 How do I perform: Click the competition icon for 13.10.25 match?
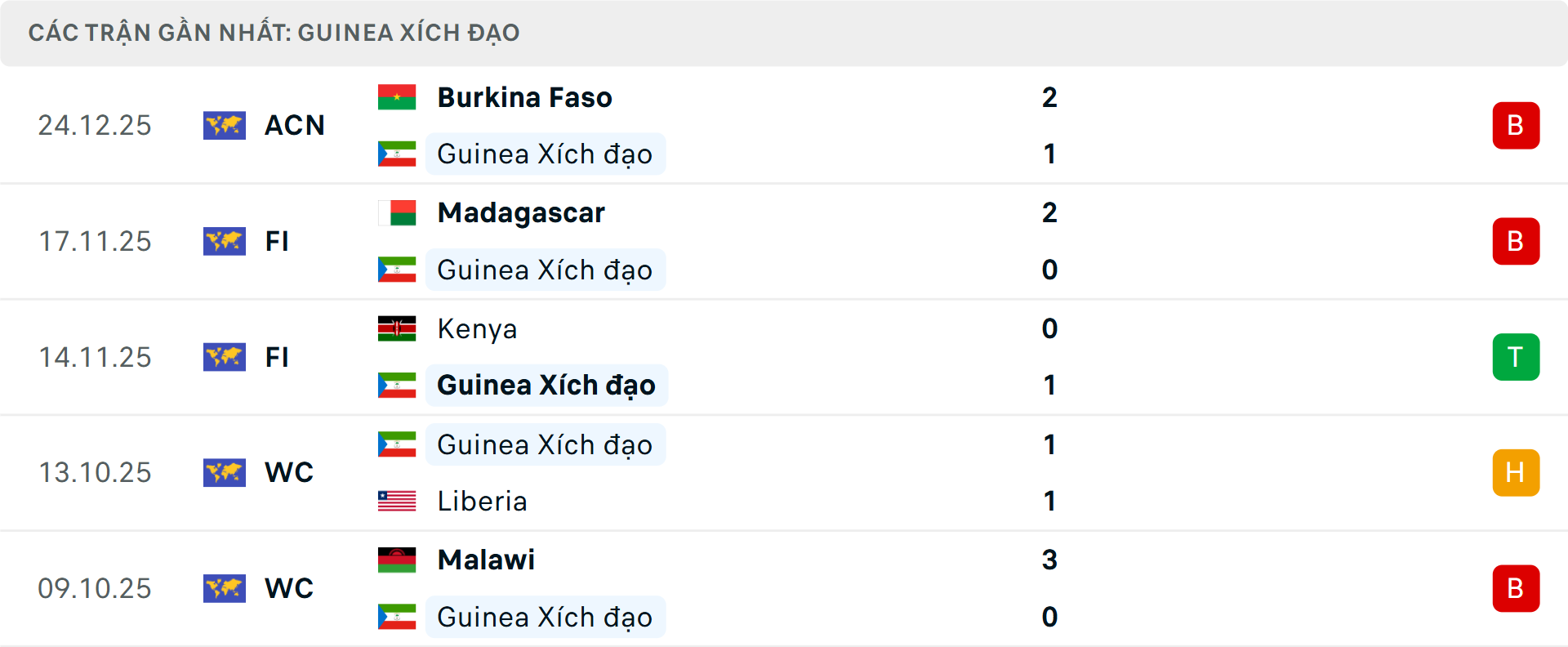click(225, 473)
